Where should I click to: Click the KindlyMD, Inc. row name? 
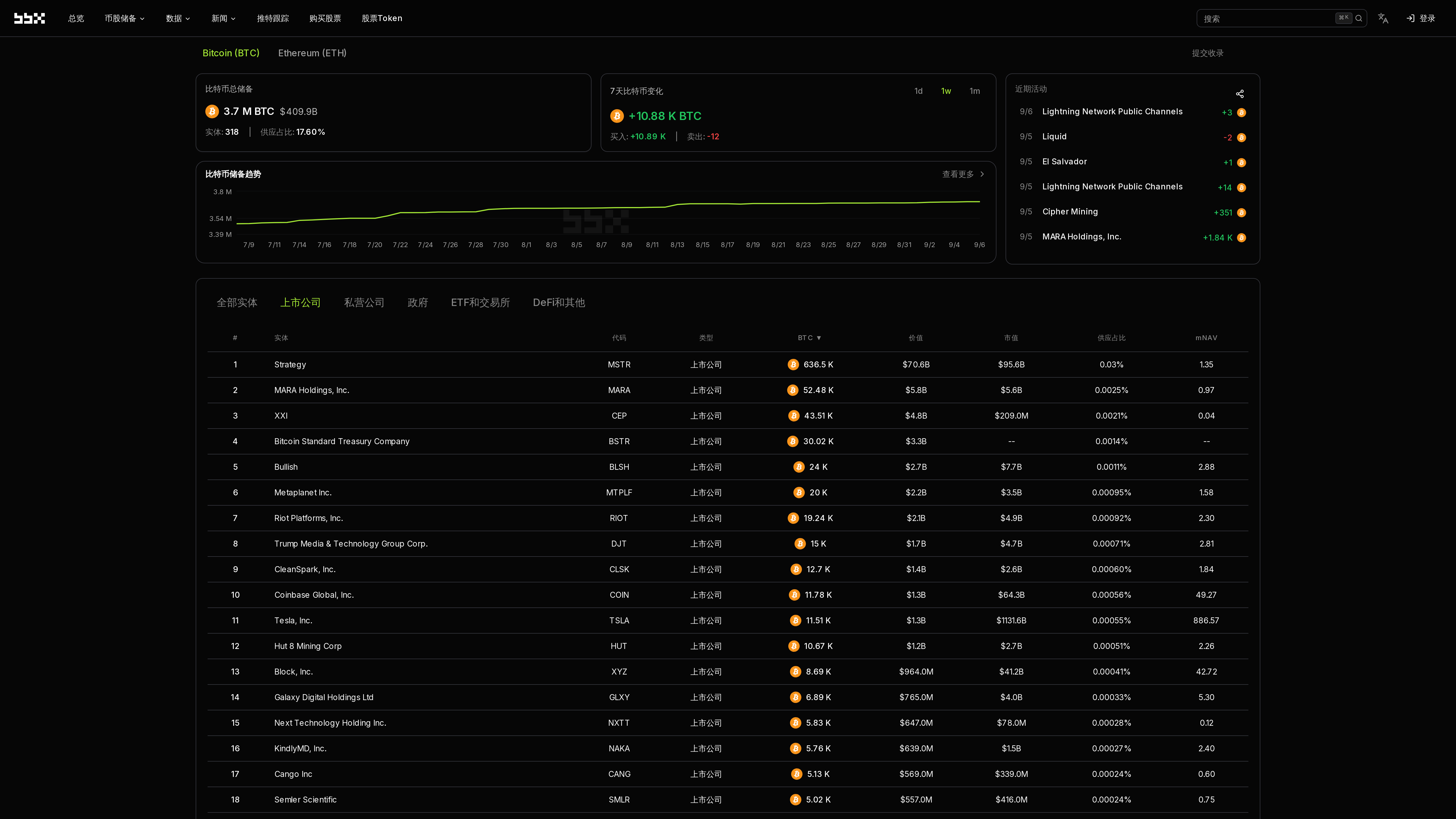click(300, 748)
